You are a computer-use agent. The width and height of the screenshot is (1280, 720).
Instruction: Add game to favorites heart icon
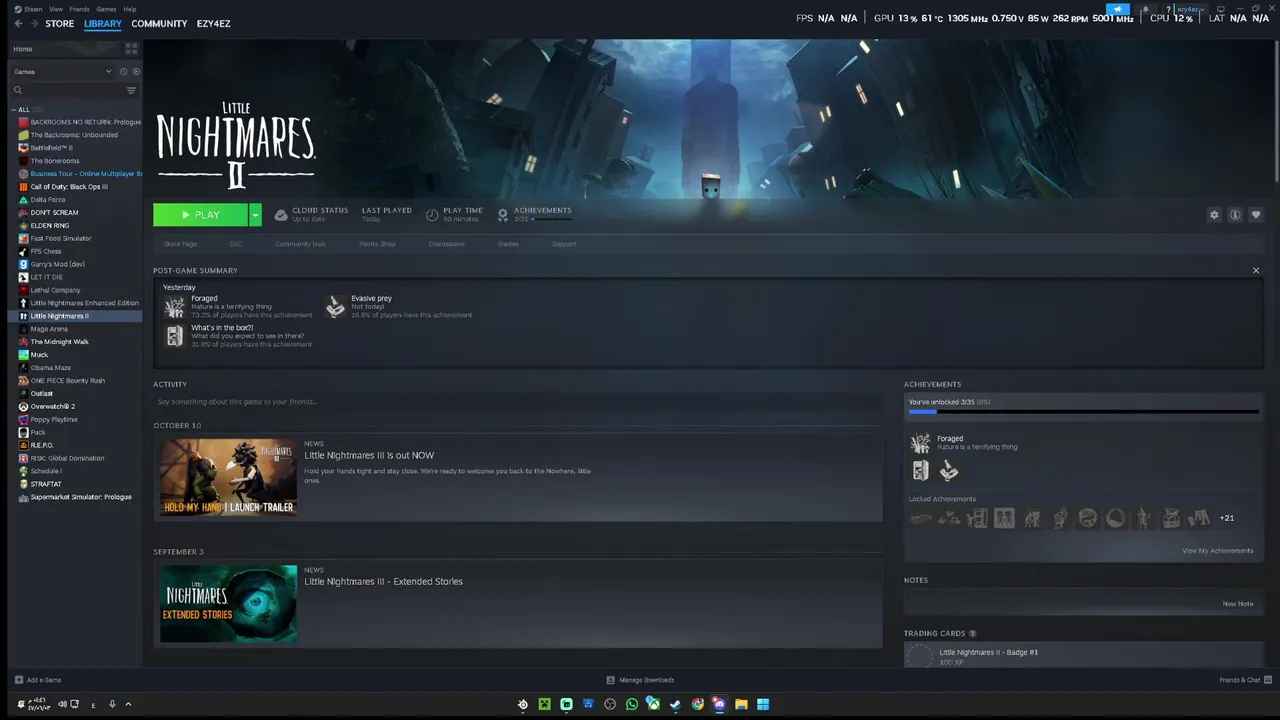1256,215
